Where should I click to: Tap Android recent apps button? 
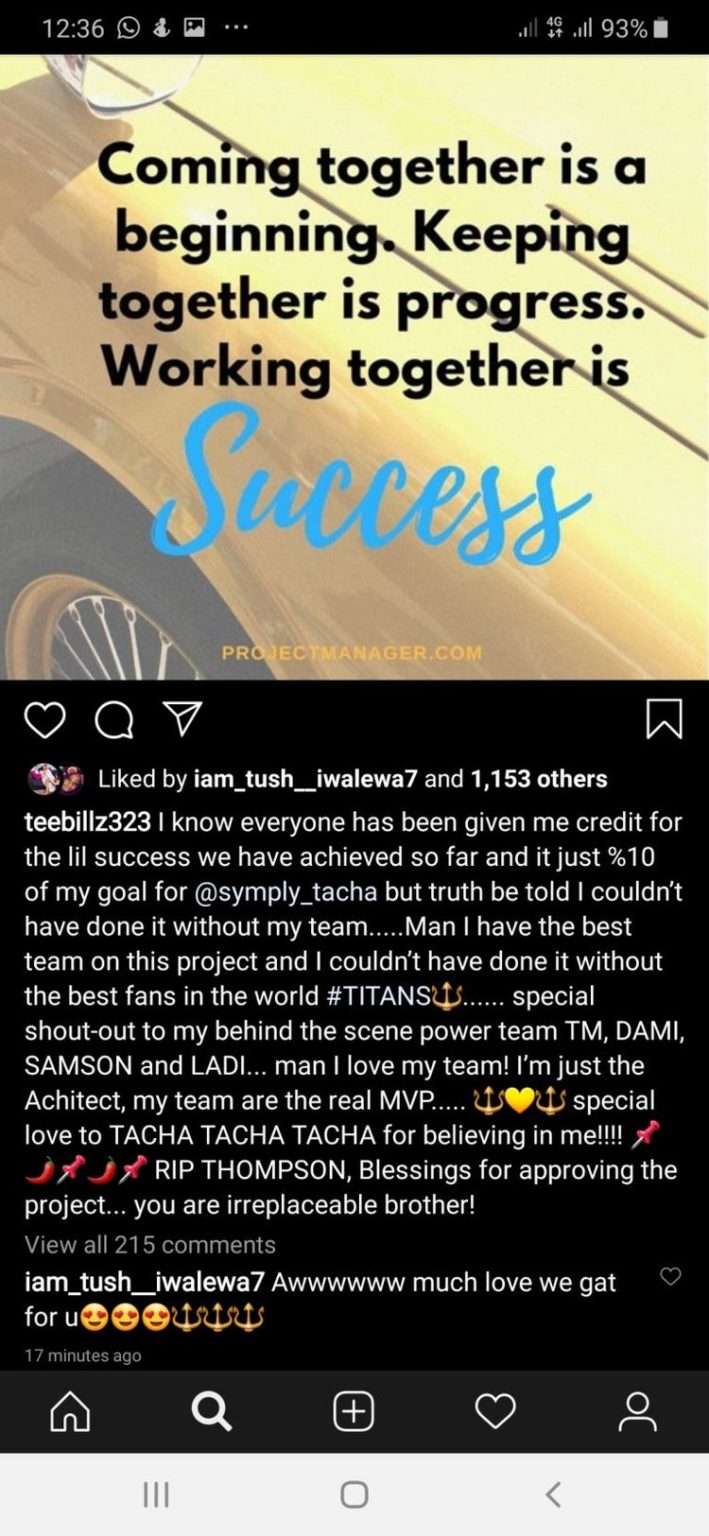(x=156, y=1494)
